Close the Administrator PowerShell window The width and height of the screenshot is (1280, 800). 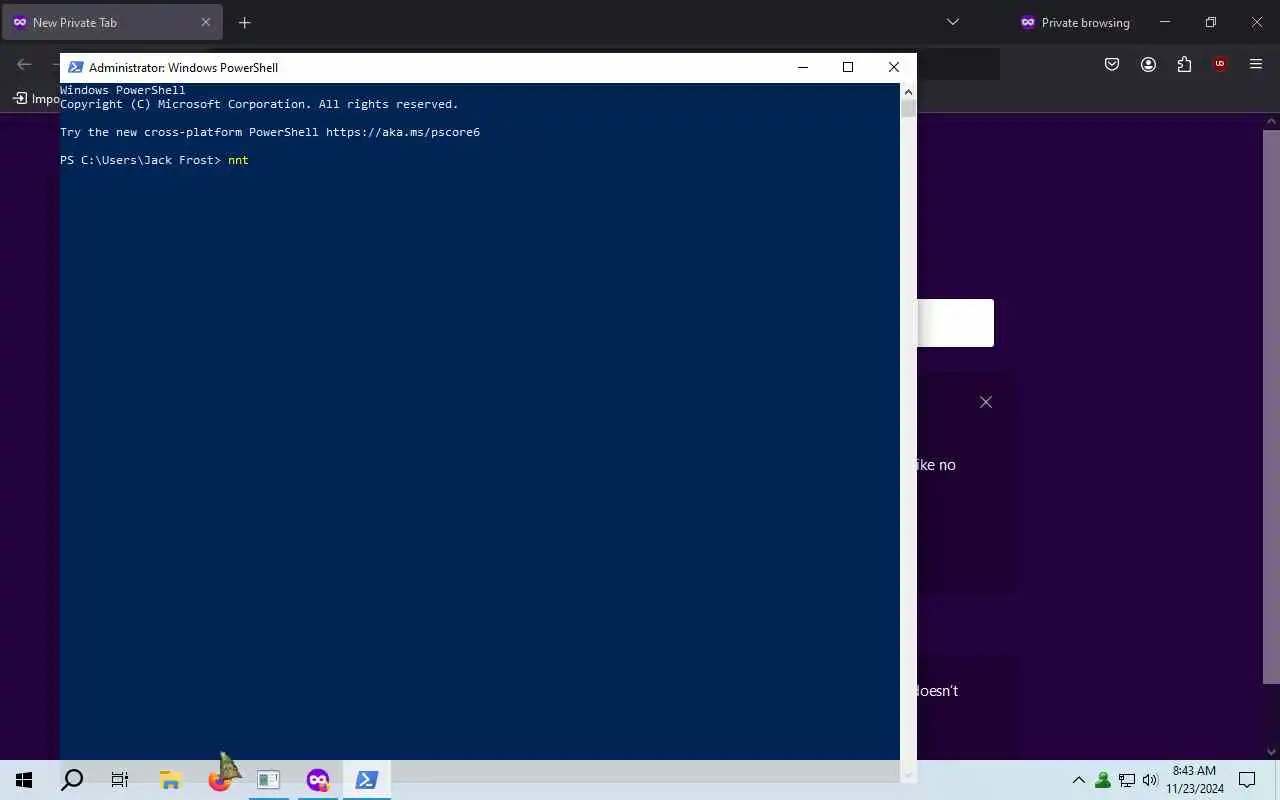[894, 67]
